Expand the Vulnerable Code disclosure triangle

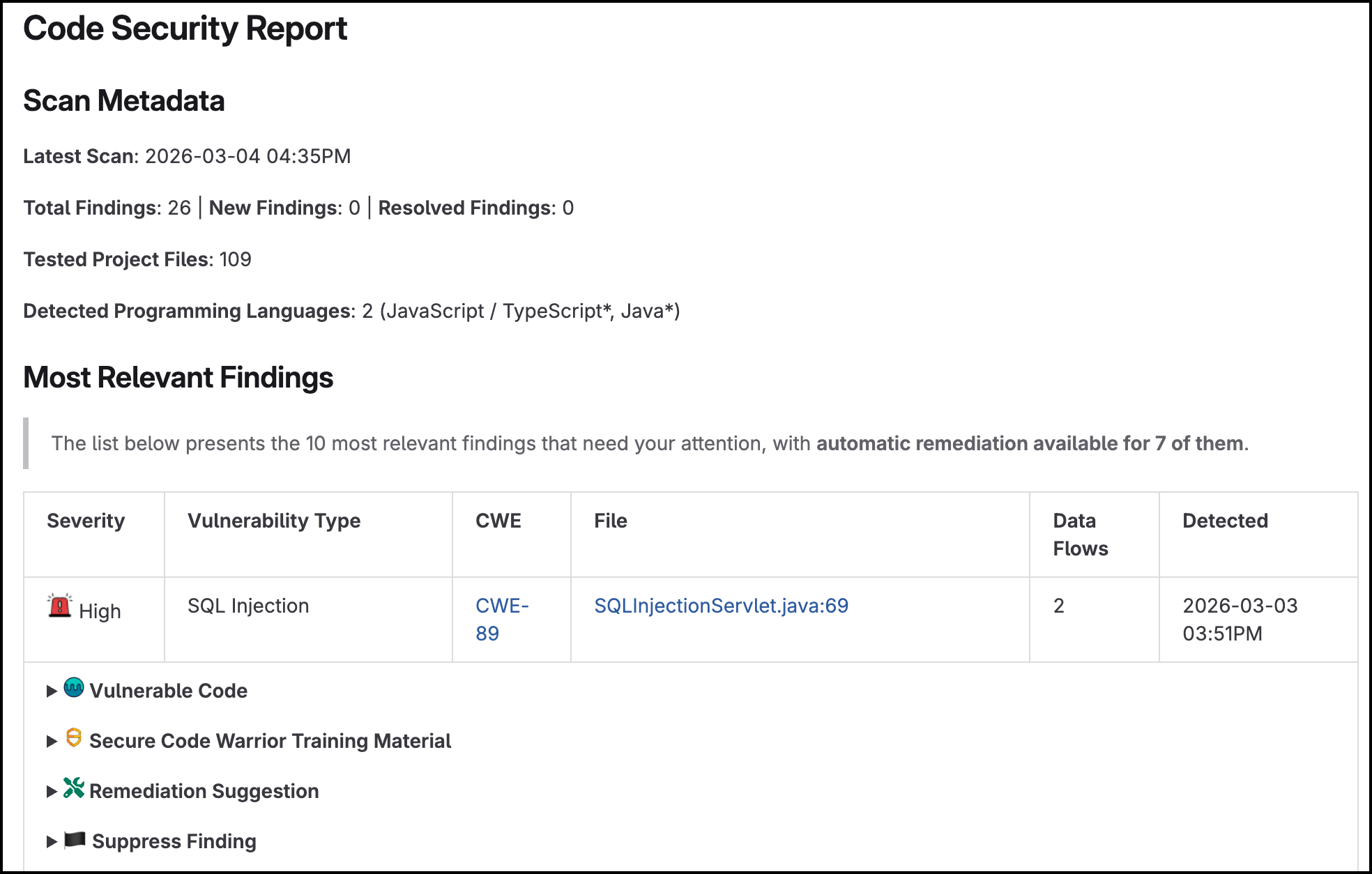(52, 691)
